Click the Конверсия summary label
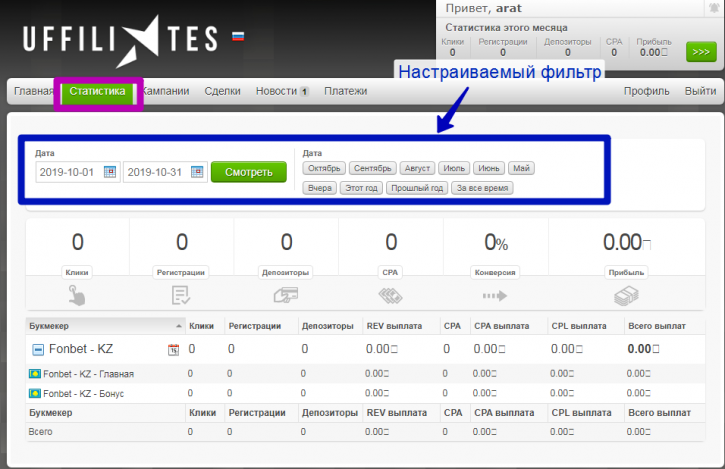The height and width of the screenshot is (469, 725). pos(495,272)
